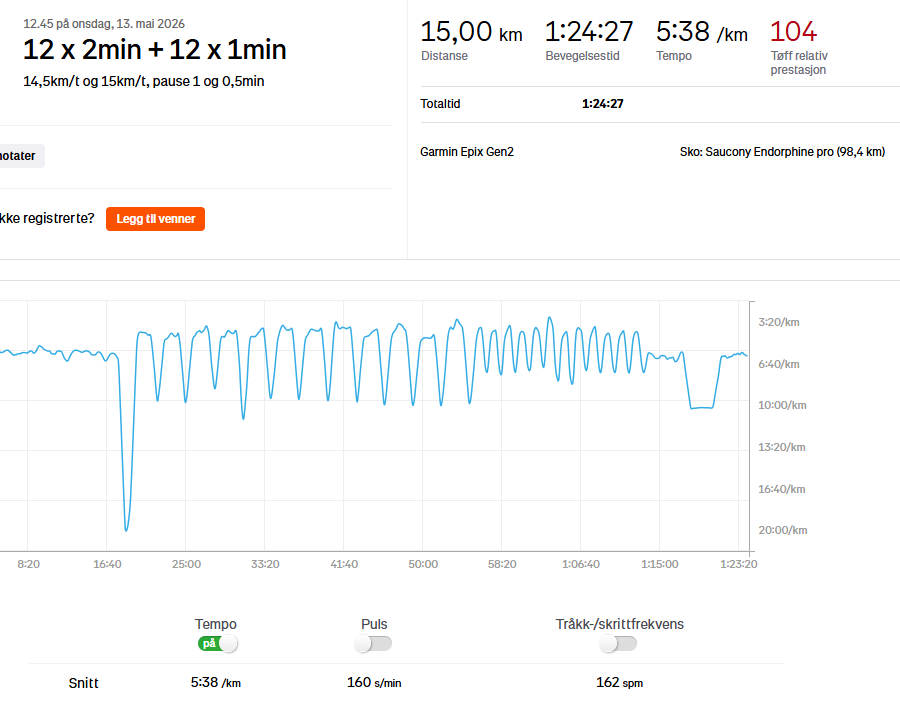This screenshot has height=702, width=900.
Task: Turn off the Tempo chart toggle
Action: (218, 643)
